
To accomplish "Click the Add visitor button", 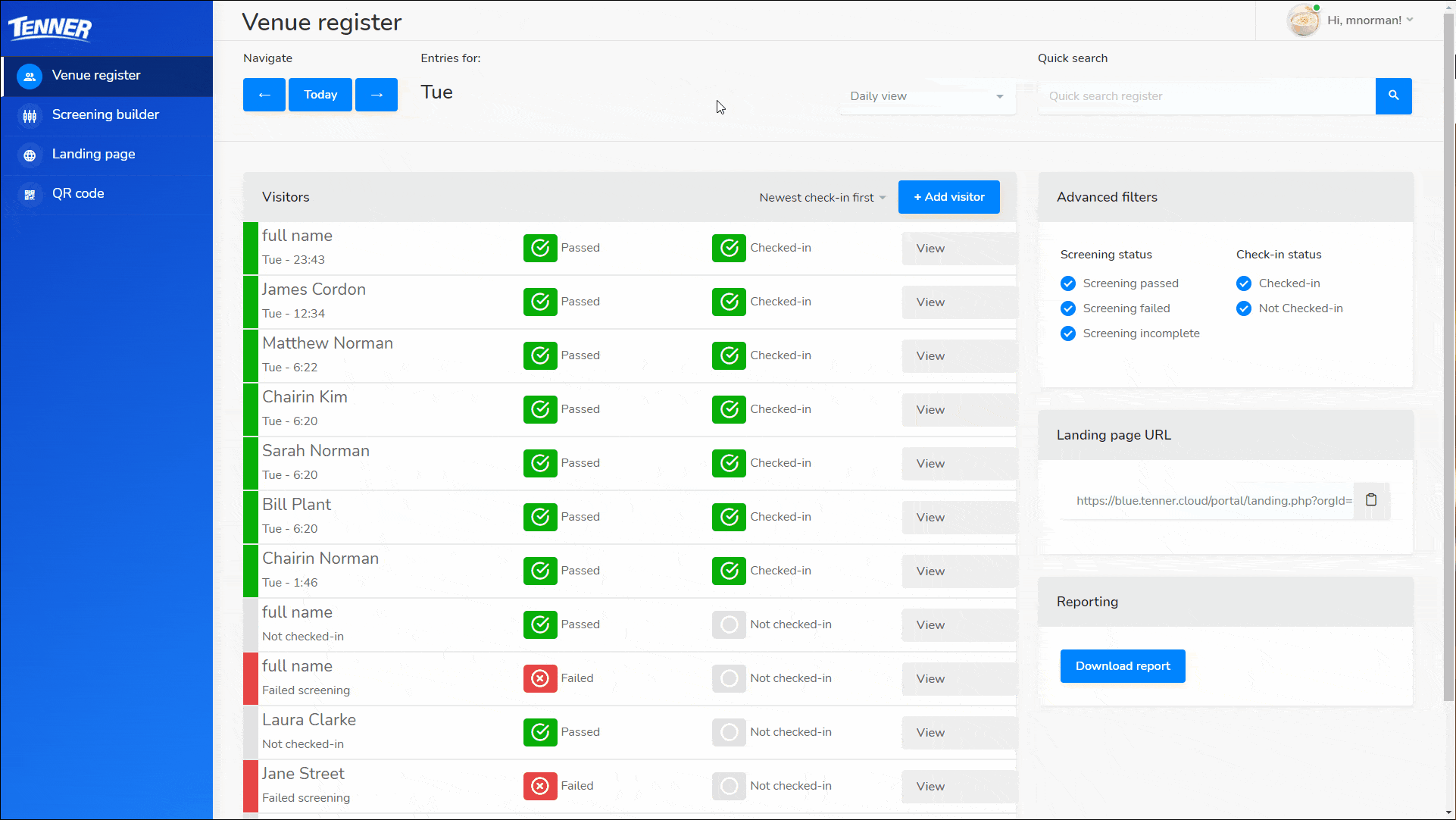I will (x=948, y=197).
